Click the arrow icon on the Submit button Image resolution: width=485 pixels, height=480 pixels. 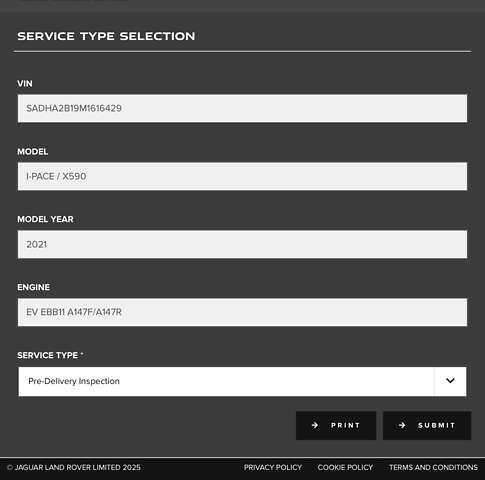[x=402, y=425]
